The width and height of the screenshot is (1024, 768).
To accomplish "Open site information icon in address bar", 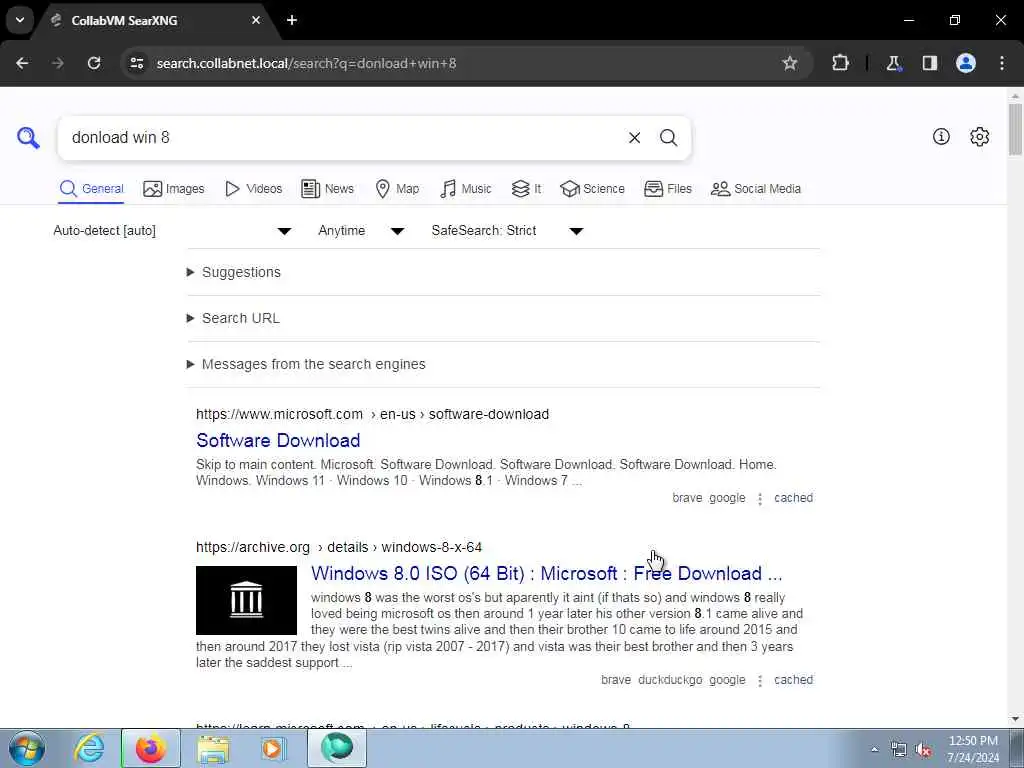I will coord(137,63).
